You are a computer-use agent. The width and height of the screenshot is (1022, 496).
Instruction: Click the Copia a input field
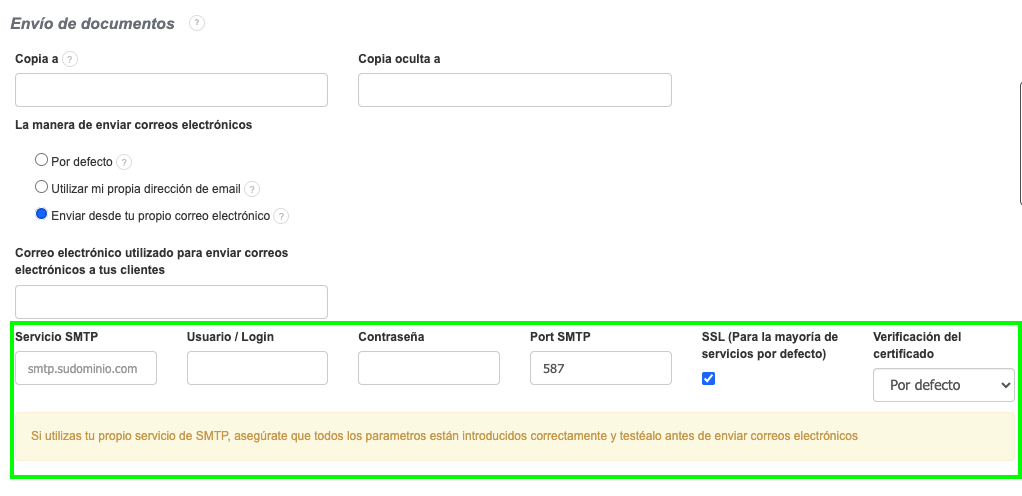coord(171,90)
